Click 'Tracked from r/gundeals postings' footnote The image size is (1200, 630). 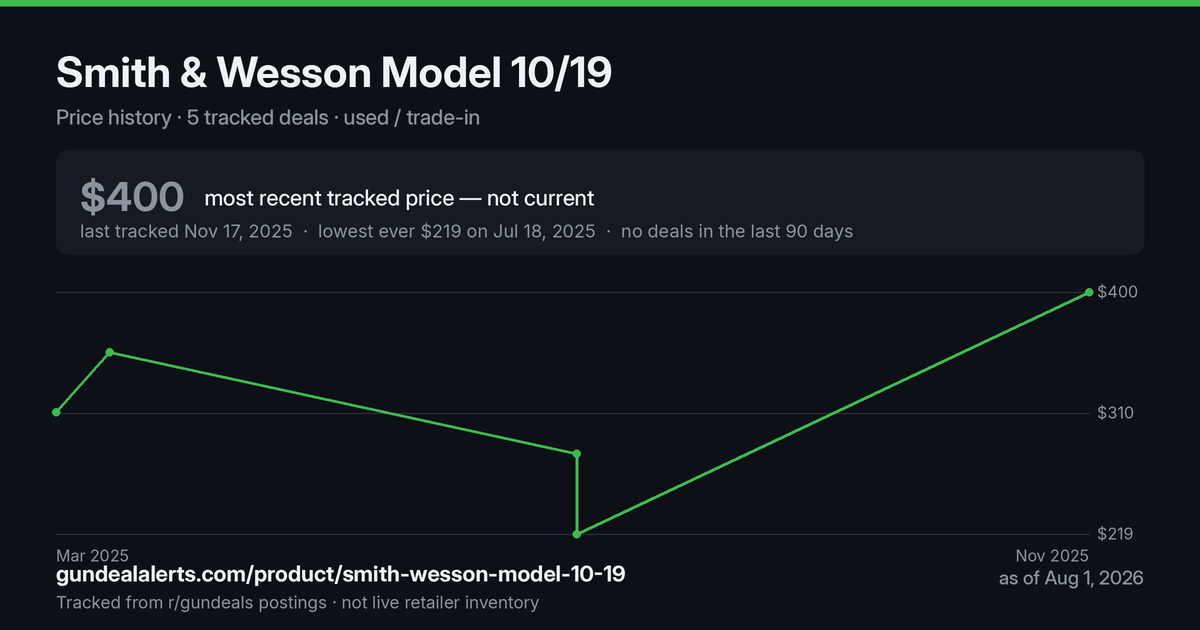tap(191, 602)
